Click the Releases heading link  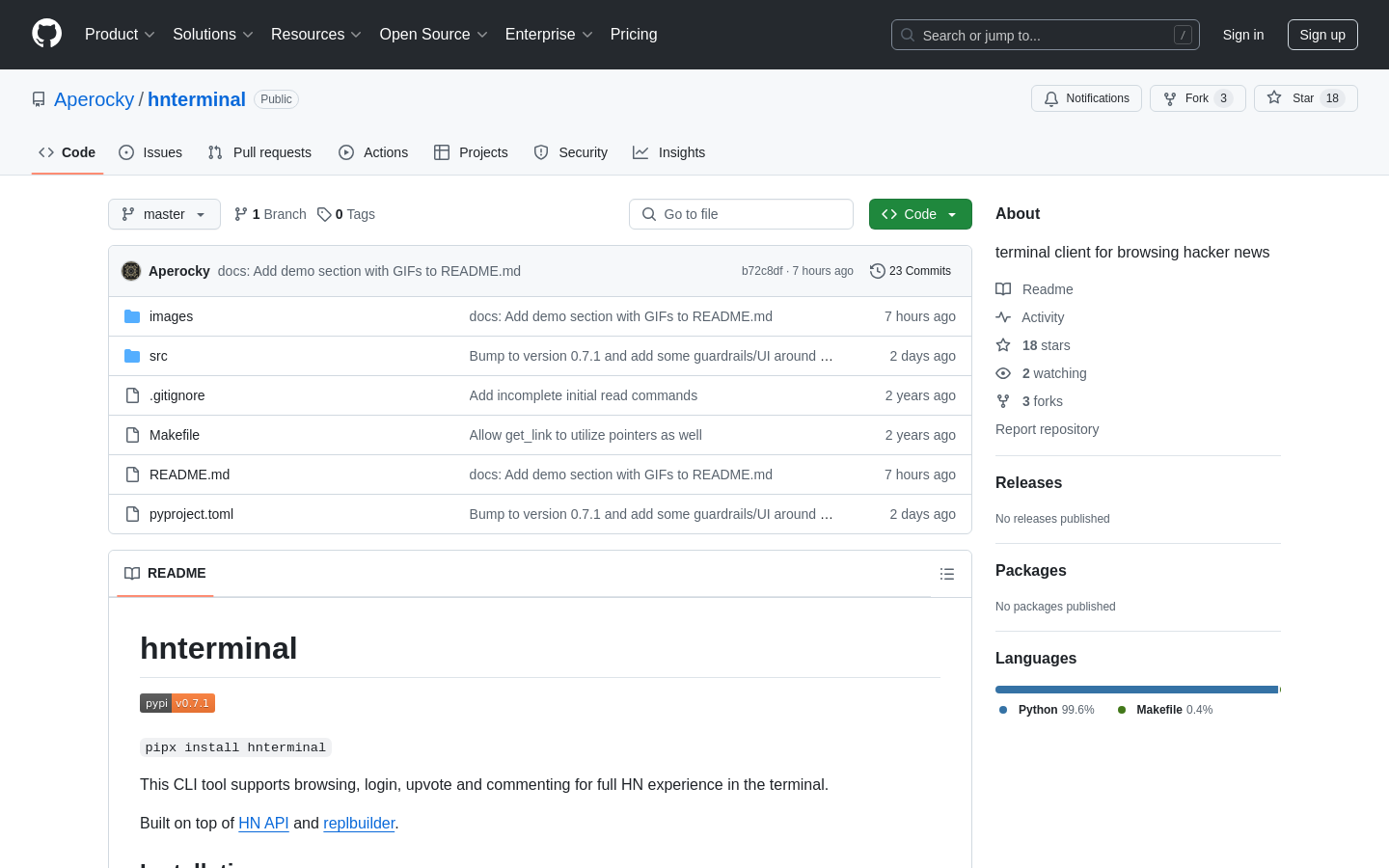click(x=1028, y=483)
